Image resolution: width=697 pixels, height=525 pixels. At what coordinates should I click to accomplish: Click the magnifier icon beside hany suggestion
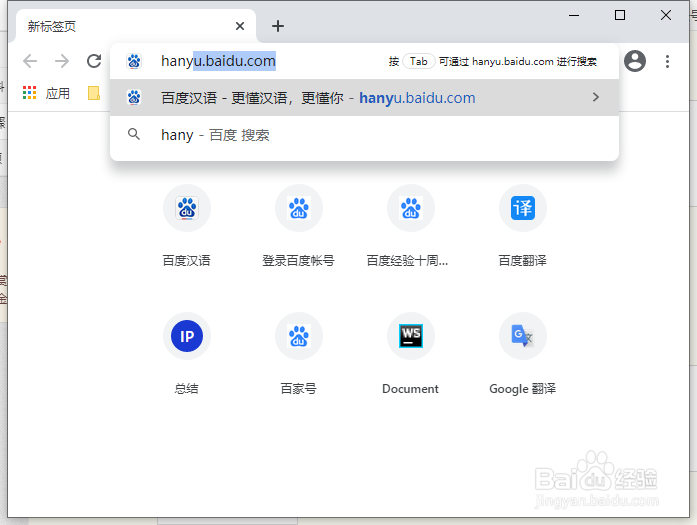134,134
